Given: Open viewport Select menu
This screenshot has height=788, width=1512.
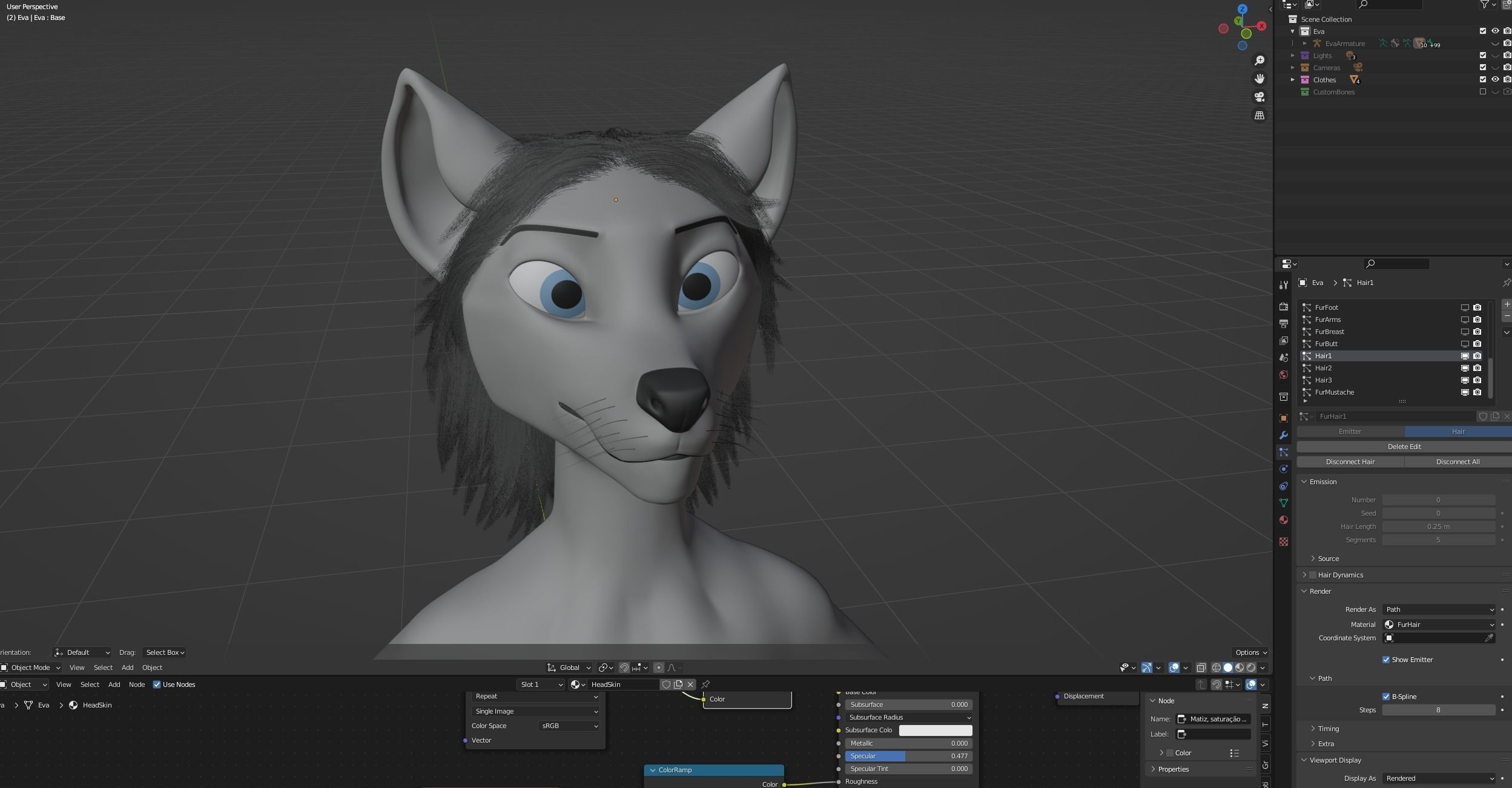Looking at the screenshot, I should [103, 668].
